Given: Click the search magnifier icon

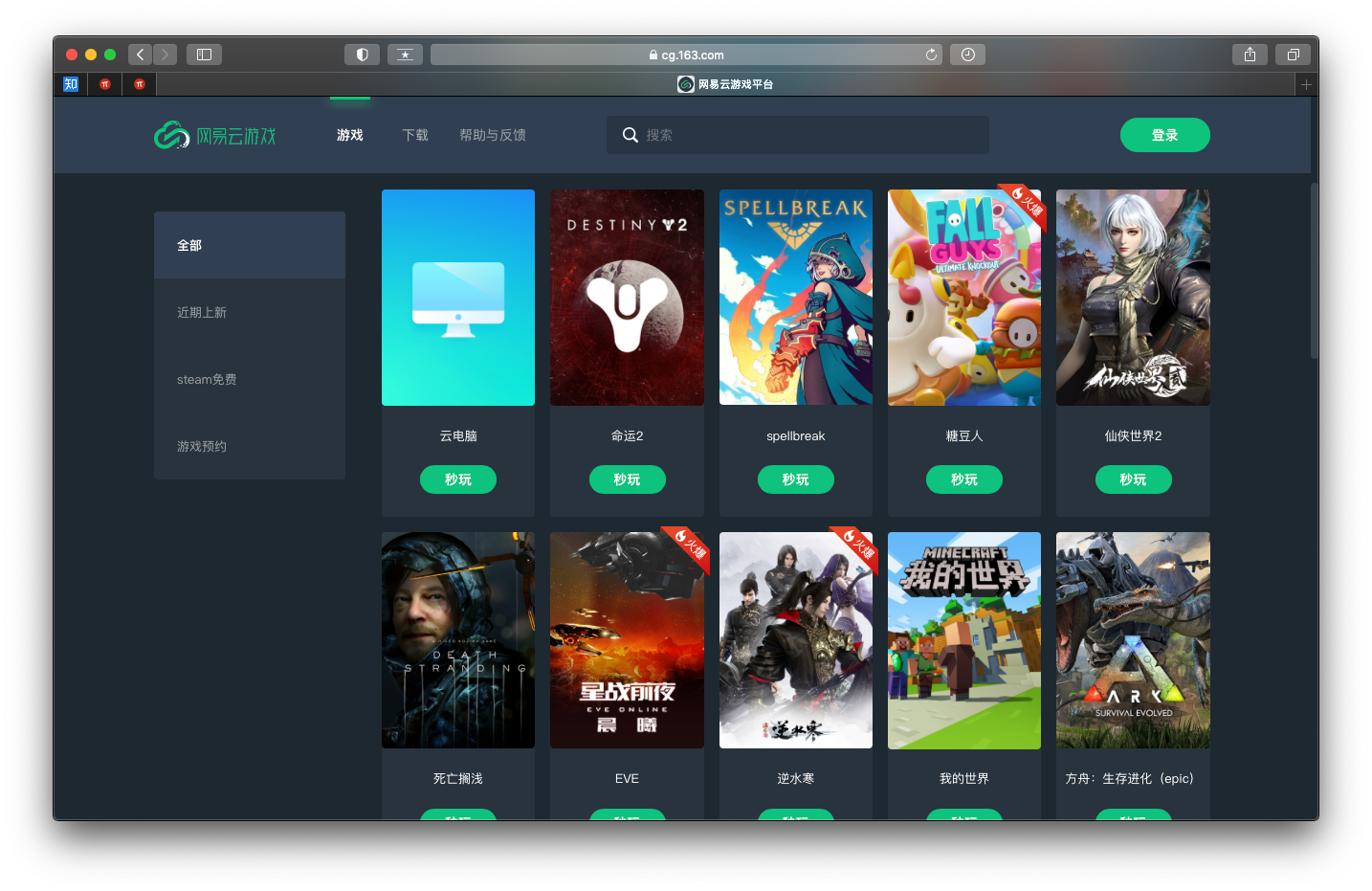Looking at the screenshot, I should pyautogui.click(x=631, y=135).
